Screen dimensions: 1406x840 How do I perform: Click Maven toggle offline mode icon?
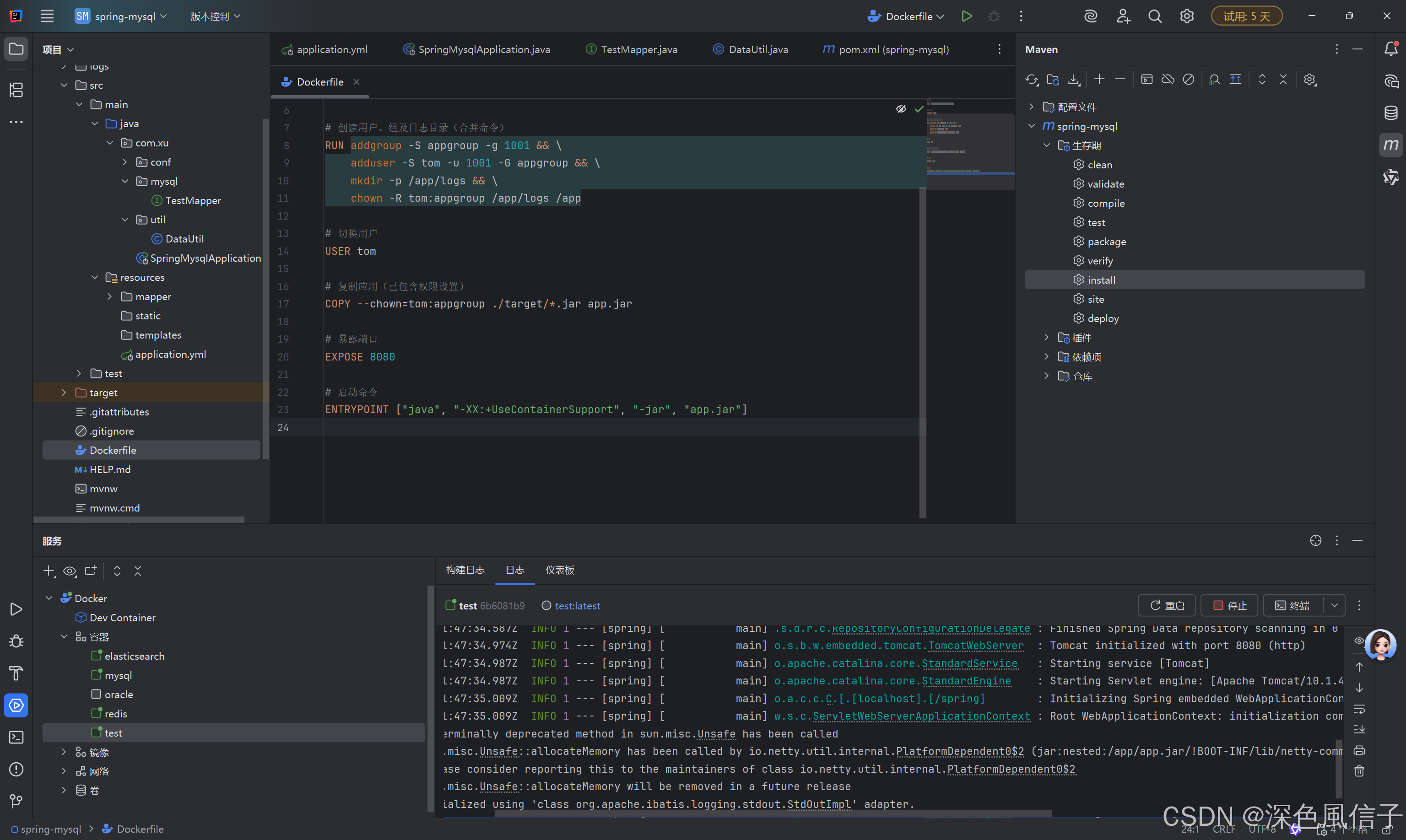(x=1168, y=80)
